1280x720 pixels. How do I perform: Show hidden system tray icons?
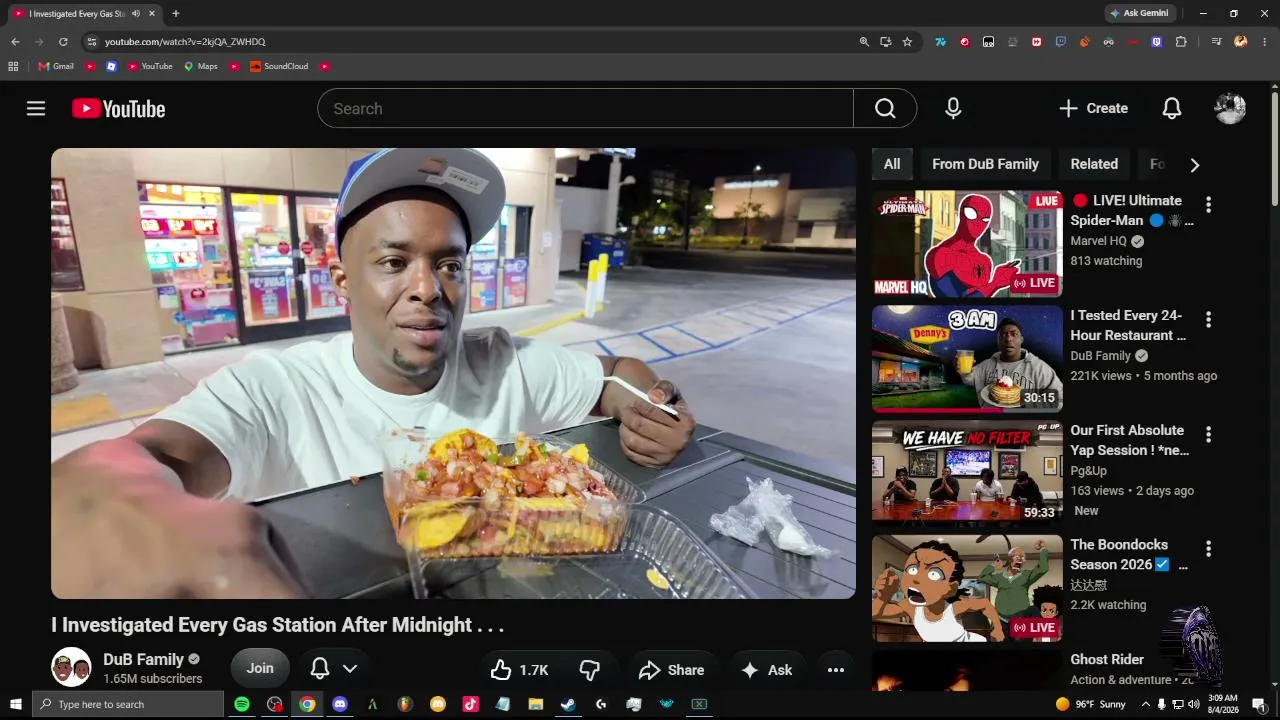1146,704
